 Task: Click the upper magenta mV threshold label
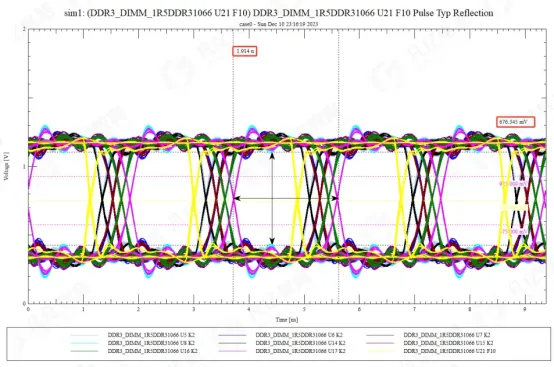(513, 184)
